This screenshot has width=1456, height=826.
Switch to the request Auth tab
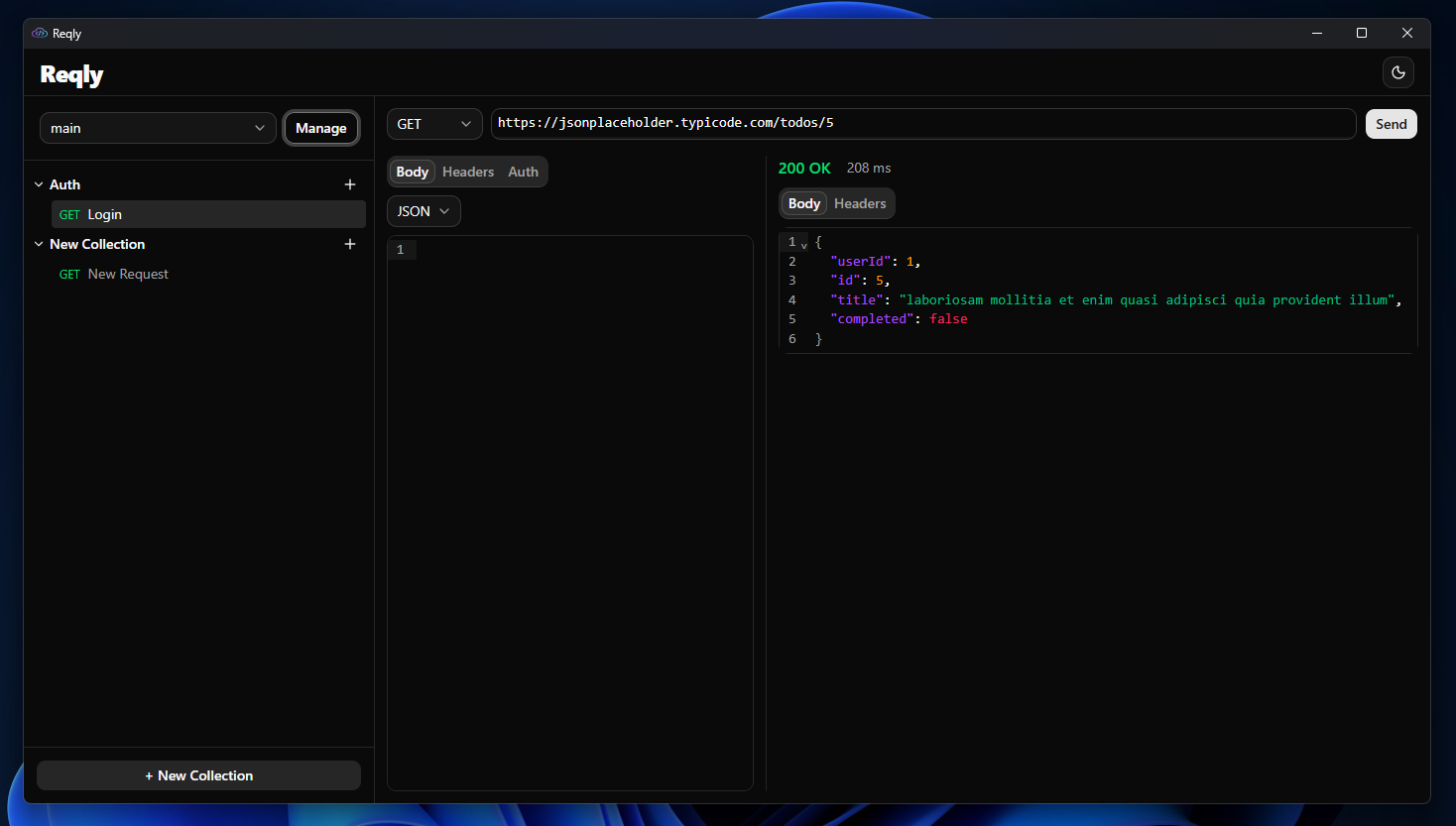524,172
